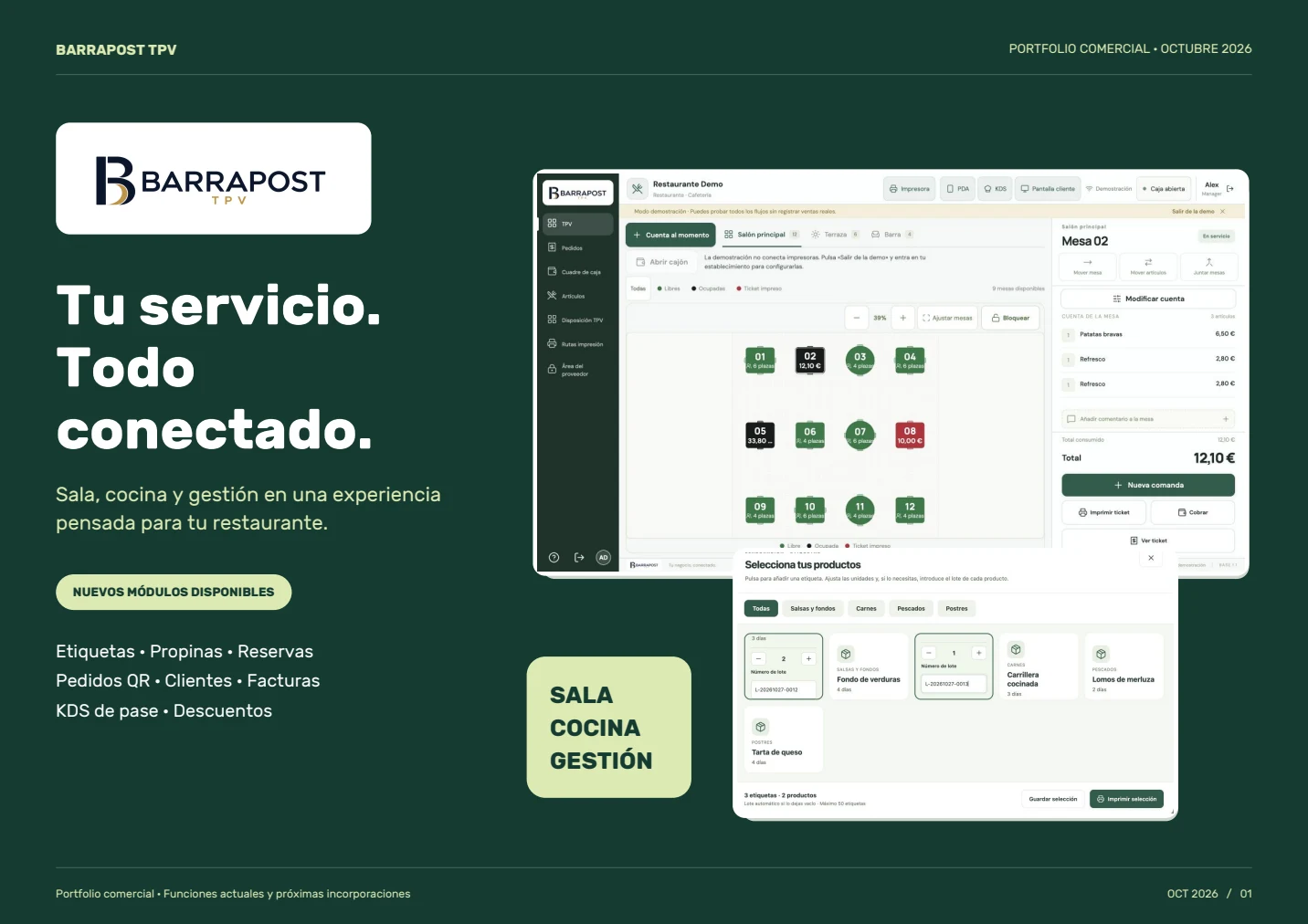Click the Restaurante Demo cutlery icon

point(637,189)
